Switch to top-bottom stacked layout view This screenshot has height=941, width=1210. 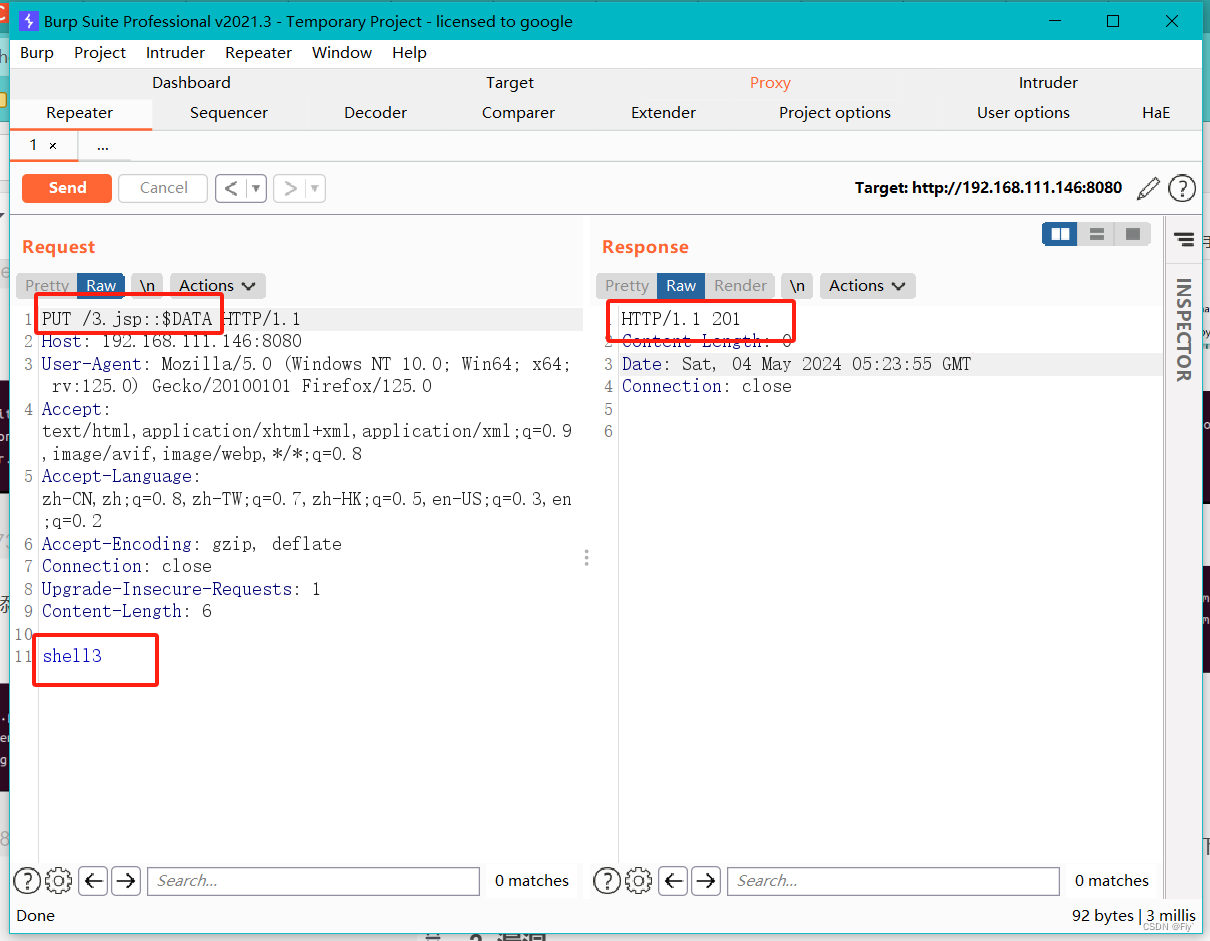pos(1097,234)
